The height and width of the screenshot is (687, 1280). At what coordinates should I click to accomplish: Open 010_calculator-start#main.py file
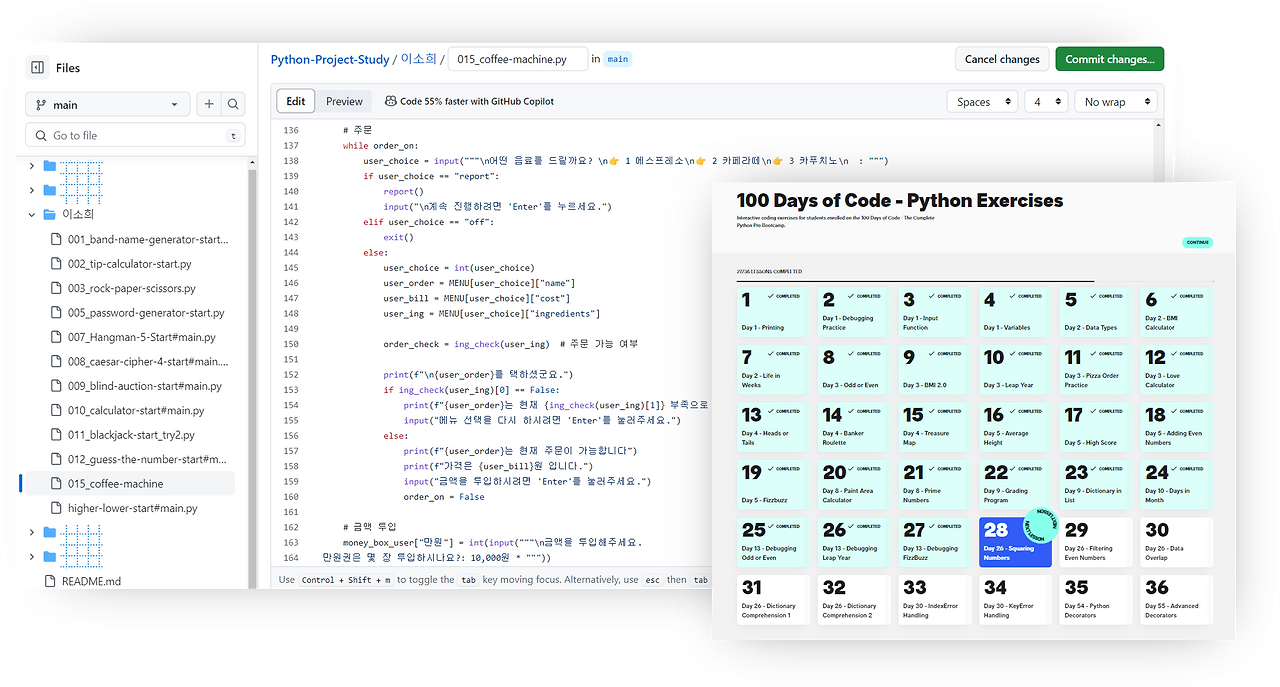coord(136,410)
